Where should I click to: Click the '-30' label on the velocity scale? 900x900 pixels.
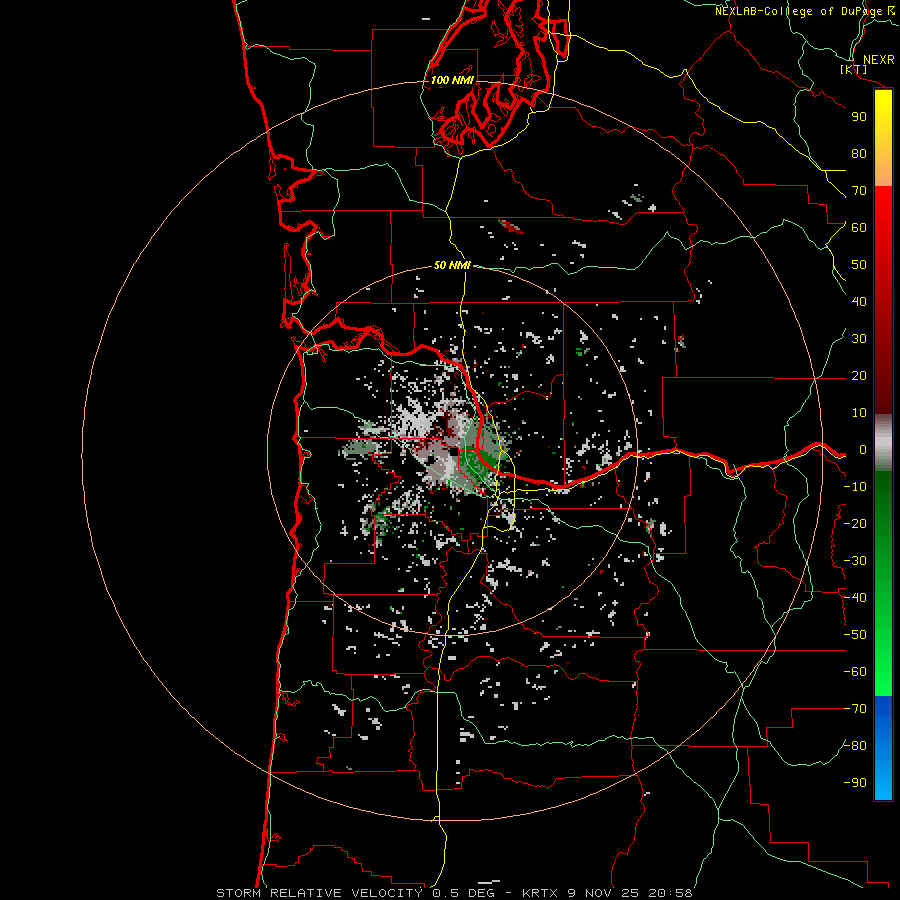(x=855, y=561)
